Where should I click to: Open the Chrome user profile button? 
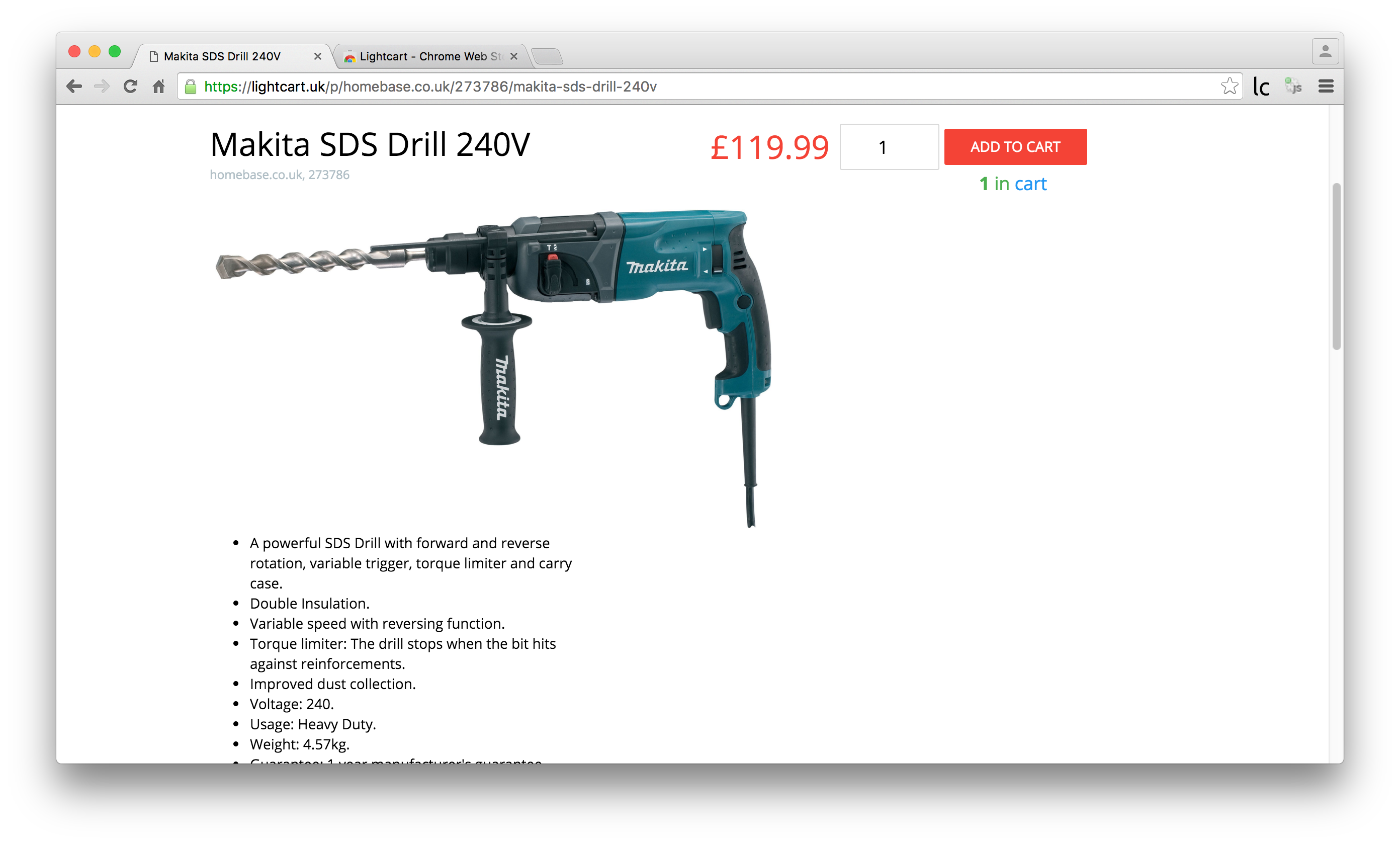tap(1325, 52)
